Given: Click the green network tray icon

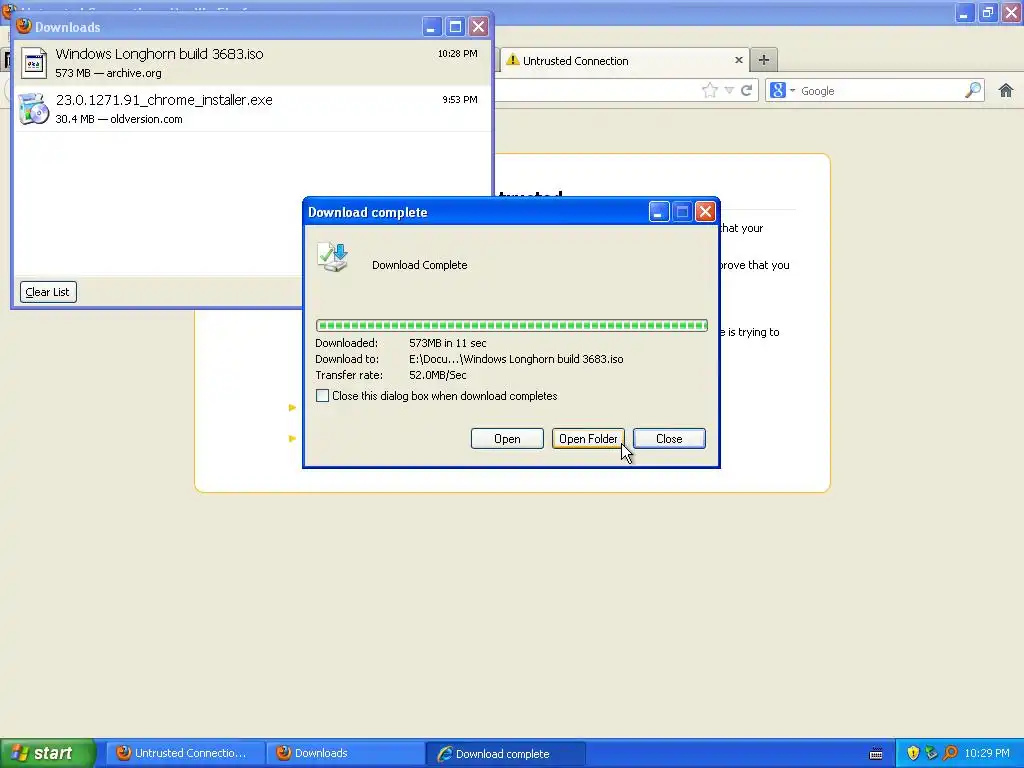Looking at the screenshot, I should pyautogui.click(x=931, y=753).
